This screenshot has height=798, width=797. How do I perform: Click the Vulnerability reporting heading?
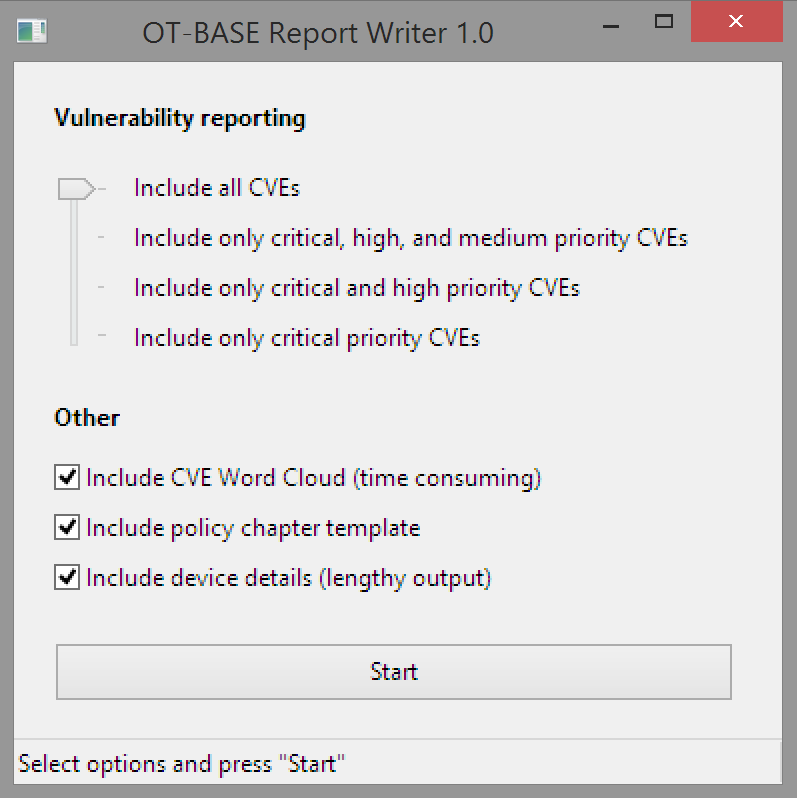click(x=180, y=119)
